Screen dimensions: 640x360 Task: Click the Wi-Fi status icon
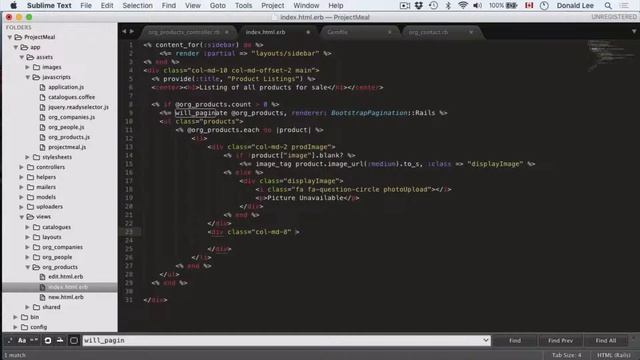point(462,5)
